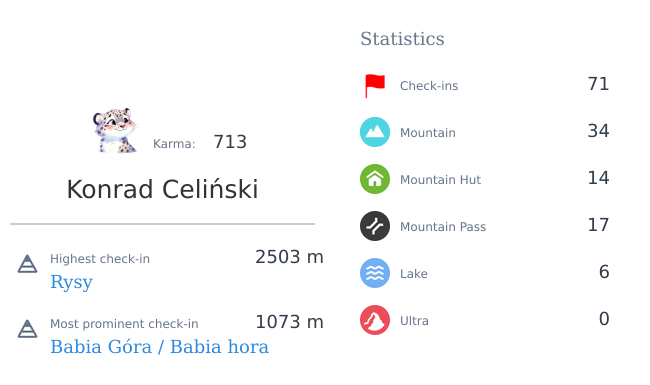
Task: Click the Check-ins count 71
Action: point(598,84)
